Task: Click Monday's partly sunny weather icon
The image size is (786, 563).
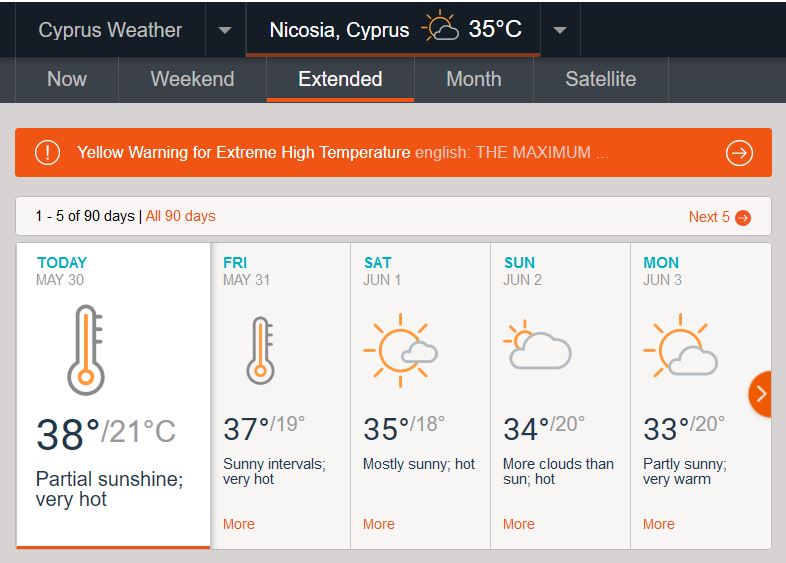Action: click(x=680, y=347)
